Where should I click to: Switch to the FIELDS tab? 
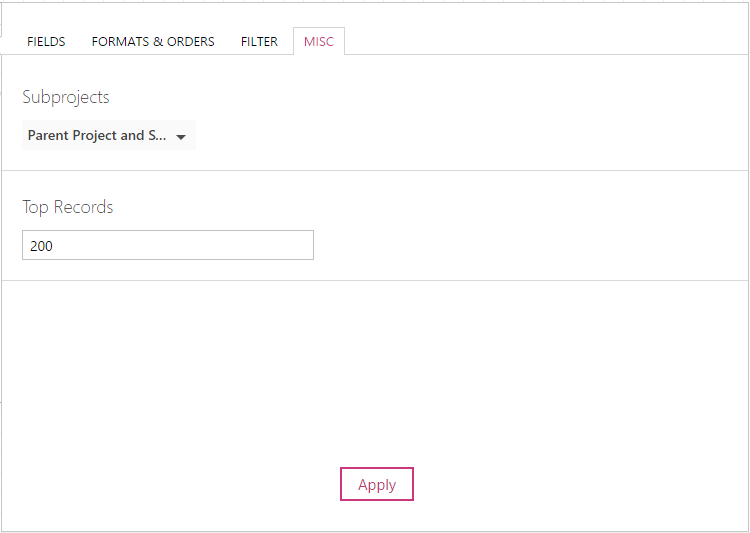click(x=46, y=42)
